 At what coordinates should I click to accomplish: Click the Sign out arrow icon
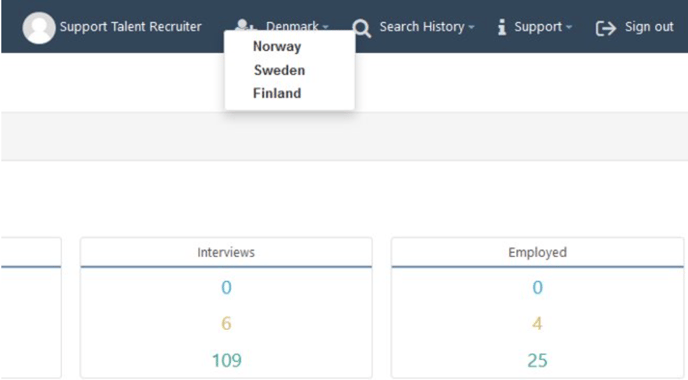pos(606,28)
